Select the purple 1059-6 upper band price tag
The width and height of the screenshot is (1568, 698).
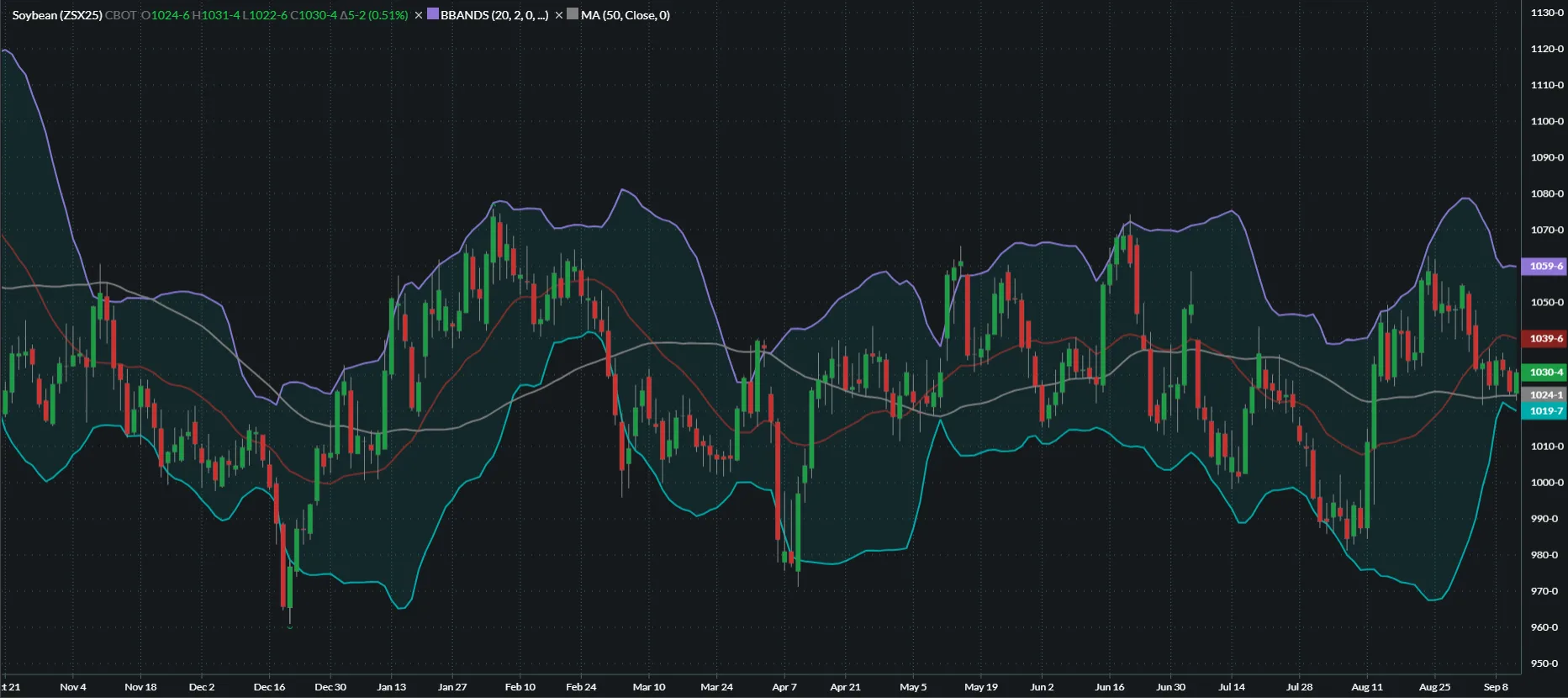click(1545, 267)
